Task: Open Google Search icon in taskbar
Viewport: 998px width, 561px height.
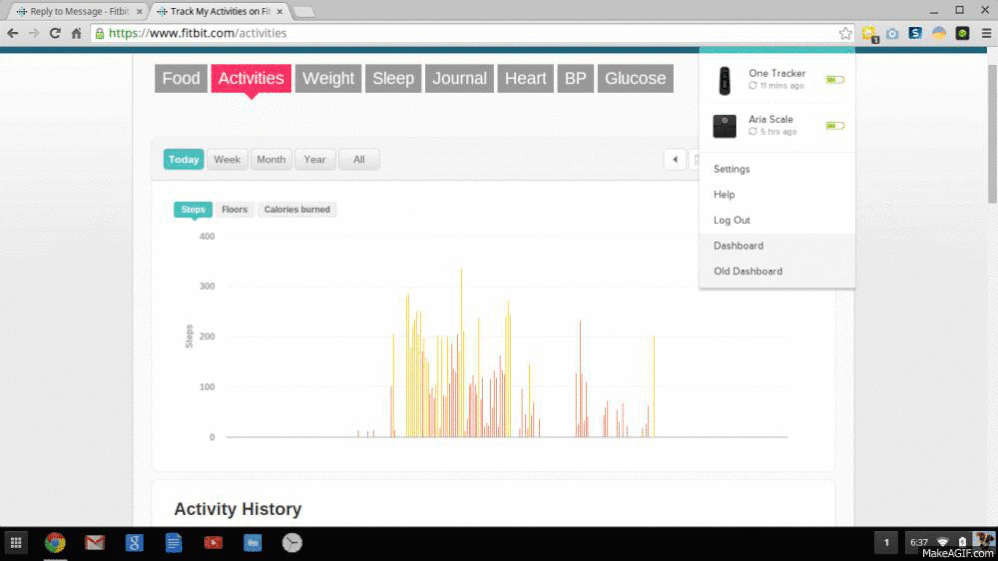Action: 134,543
